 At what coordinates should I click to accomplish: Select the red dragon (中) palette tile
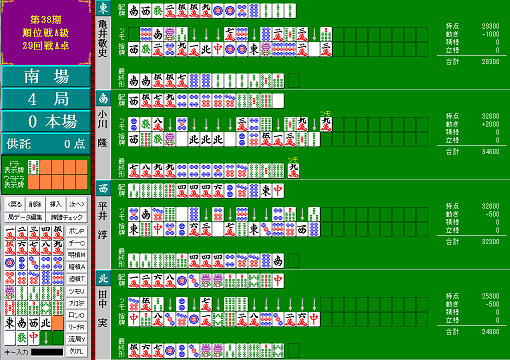click(34, 338)
